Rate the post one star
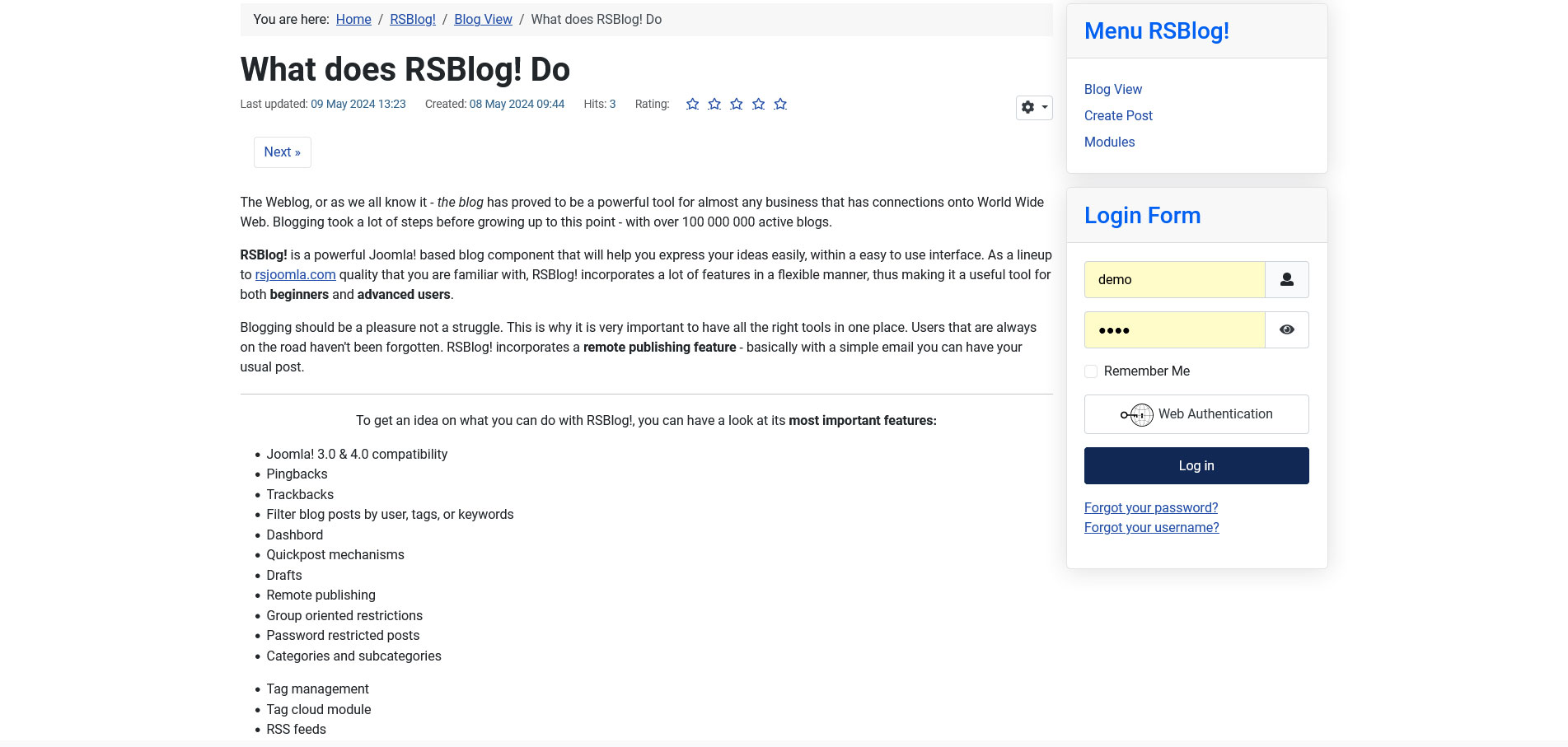 pyautogui.click(x=692, y=104)
